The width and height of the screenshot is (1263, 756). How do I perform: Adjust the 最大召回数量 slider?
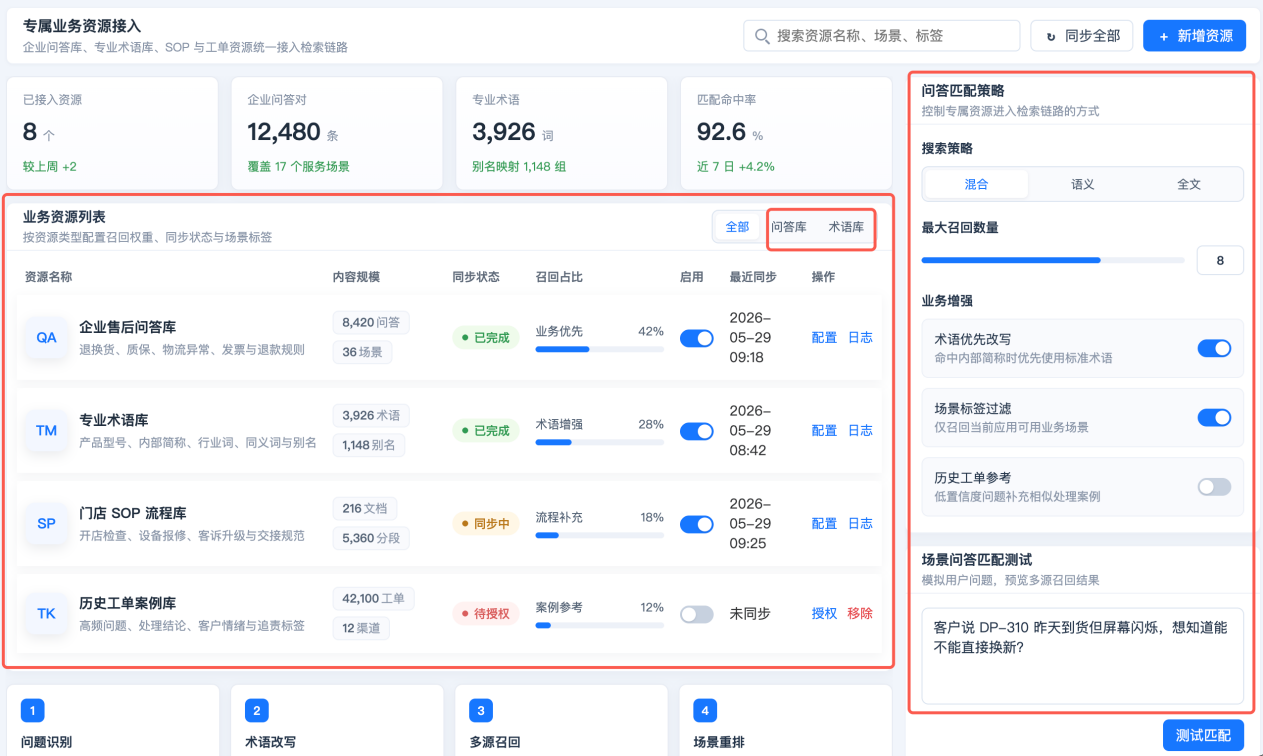tap(1053, 260)
